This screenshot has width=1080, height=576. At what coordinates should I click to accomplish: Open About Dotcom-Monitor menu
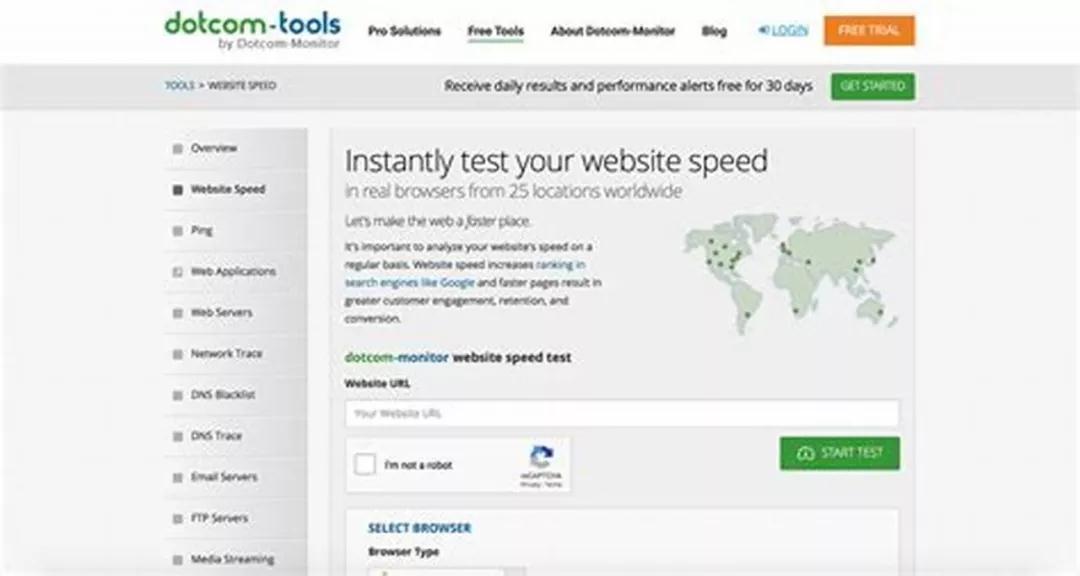tap(612, 31)
